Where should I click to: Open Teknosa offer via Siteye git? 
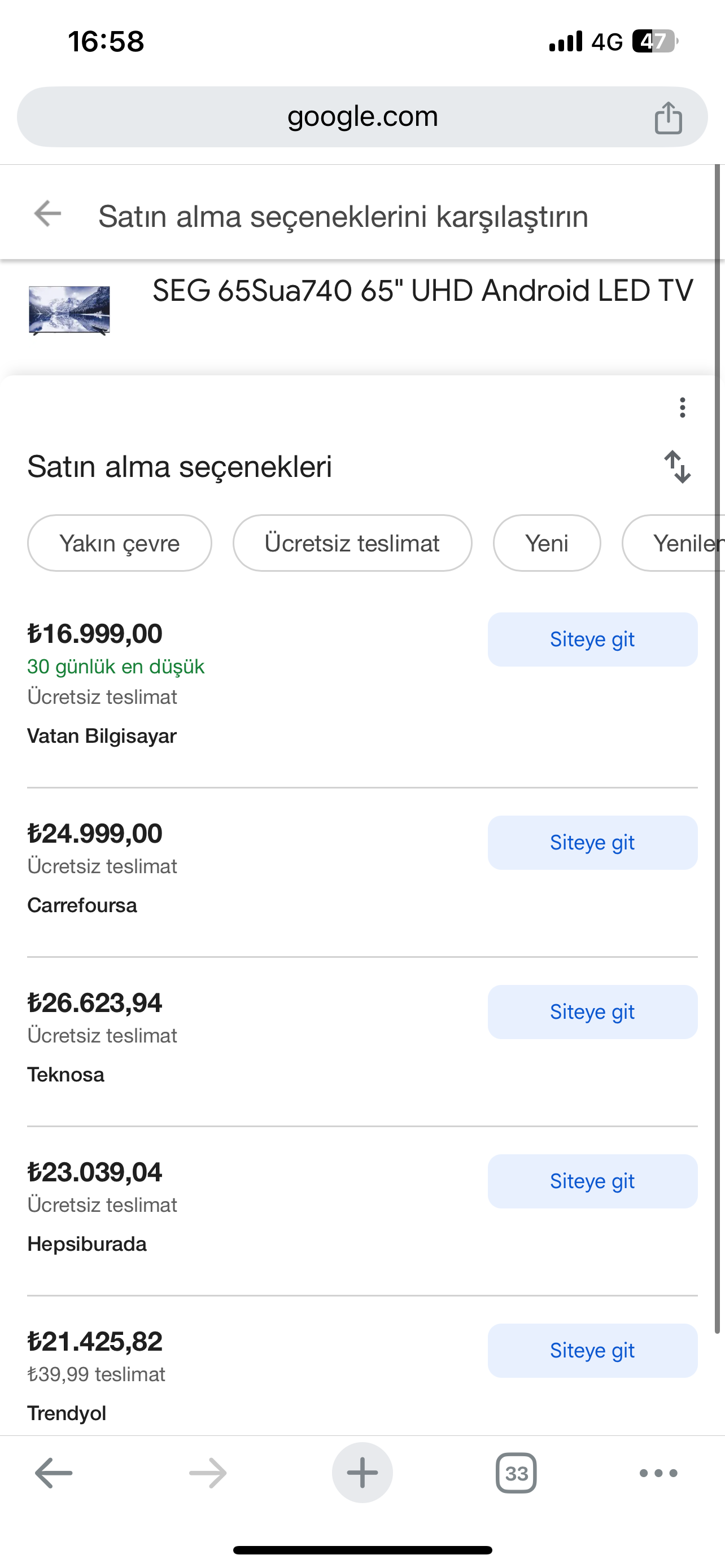click(x=592, y=1011)
